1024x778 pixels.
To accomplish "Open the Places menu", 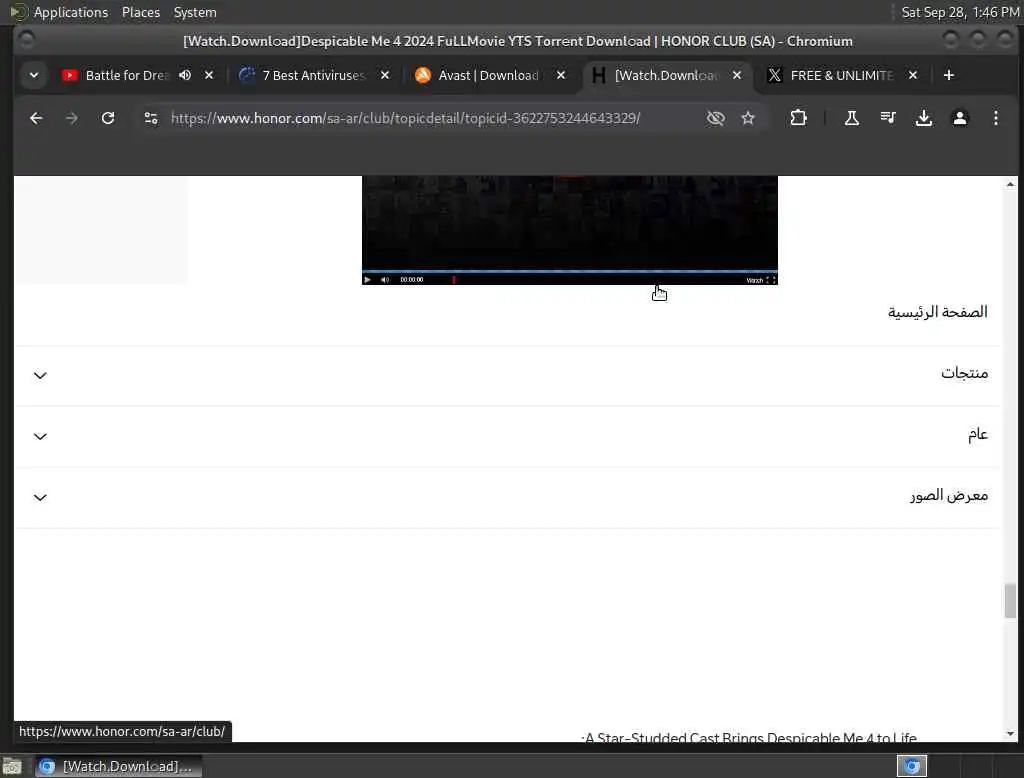I will tap(140, 12).
